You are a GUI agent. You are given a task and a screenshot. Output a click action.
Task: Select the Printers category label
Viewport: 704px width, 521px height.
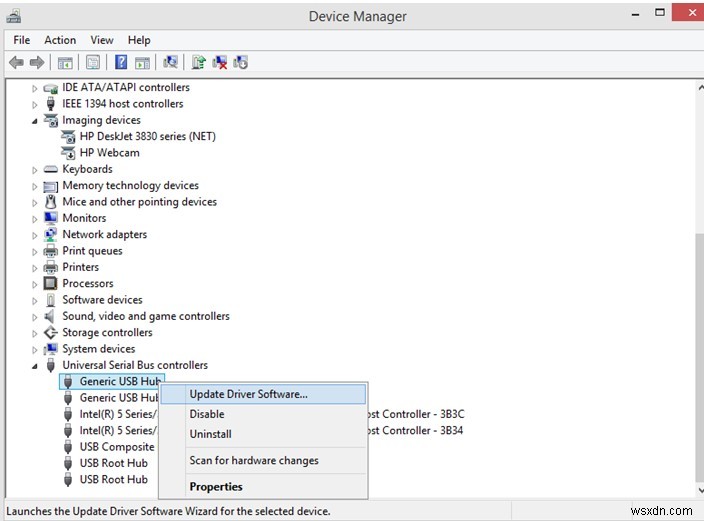click(80, 267)
